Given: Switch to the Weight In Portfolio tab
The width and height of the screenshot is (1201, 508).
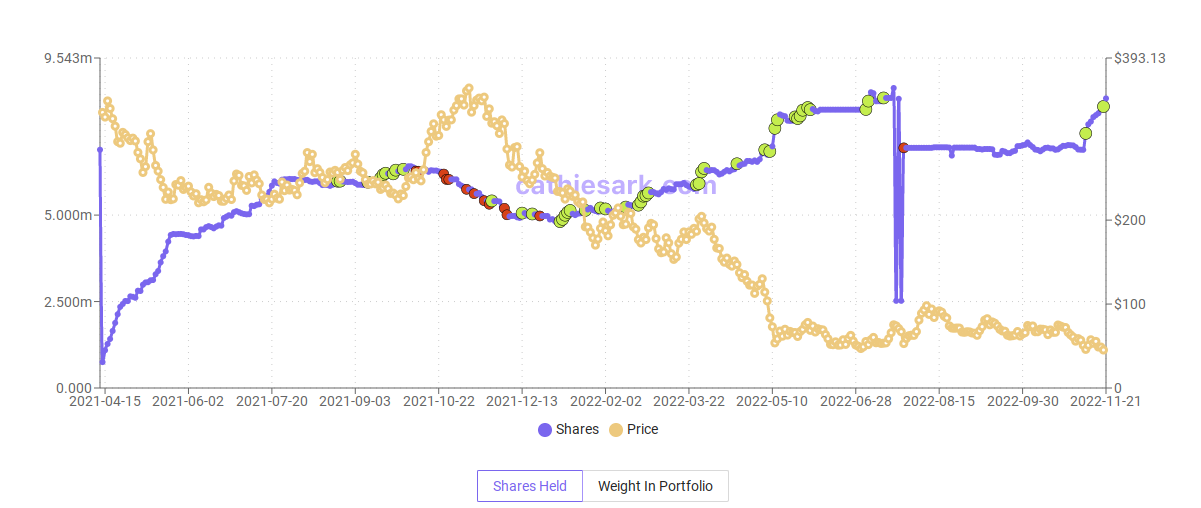Looking at the screenshot, I should 655,486.
